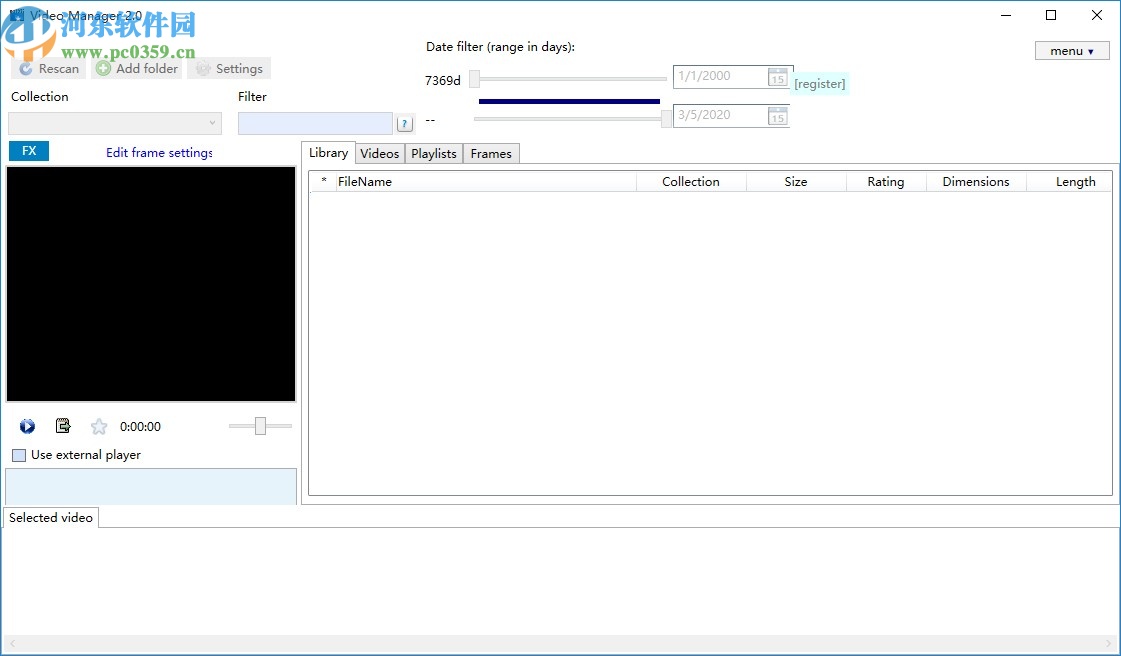Select the Videos tab
The width and height of the screenshot is (1121, 656).
tap(379, 153)
